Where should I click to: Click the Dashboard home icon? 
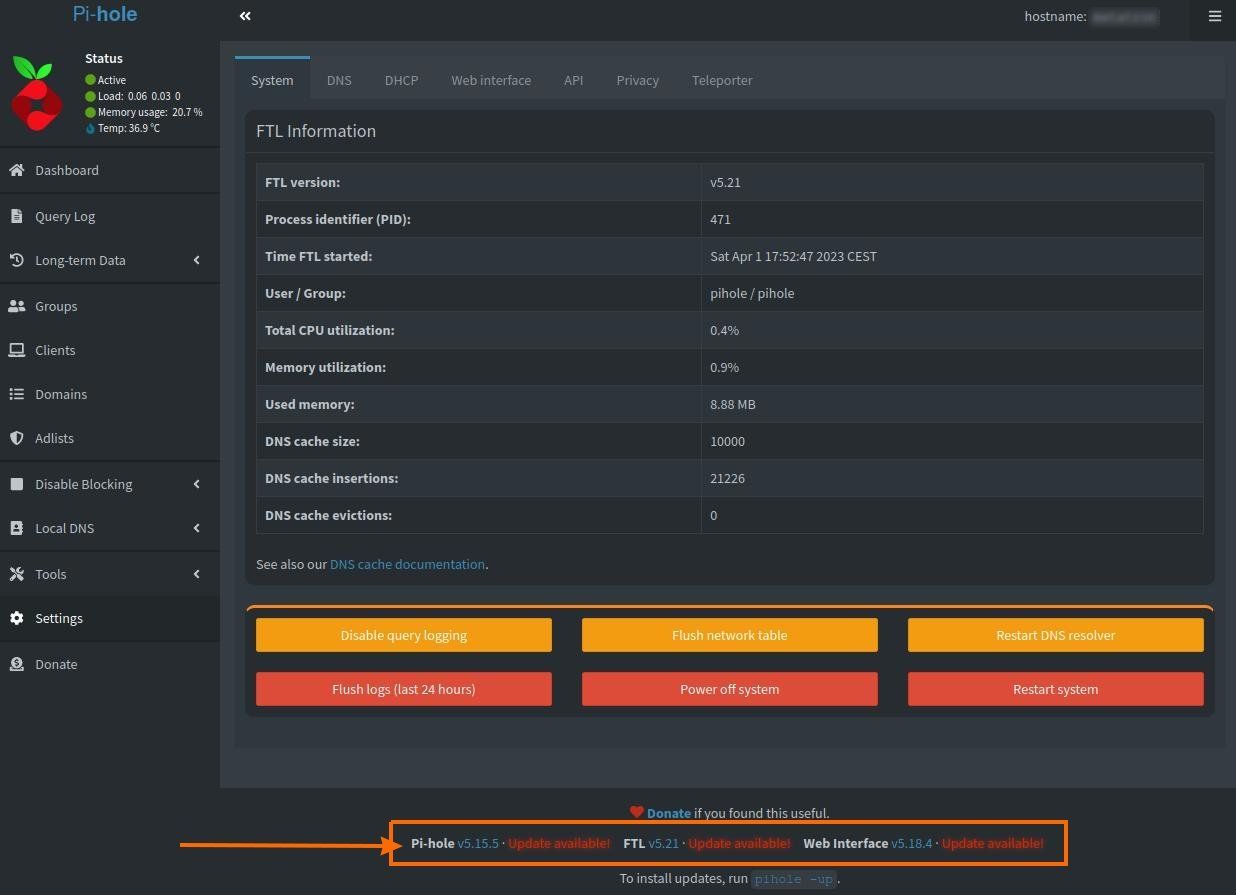[16, 170]
